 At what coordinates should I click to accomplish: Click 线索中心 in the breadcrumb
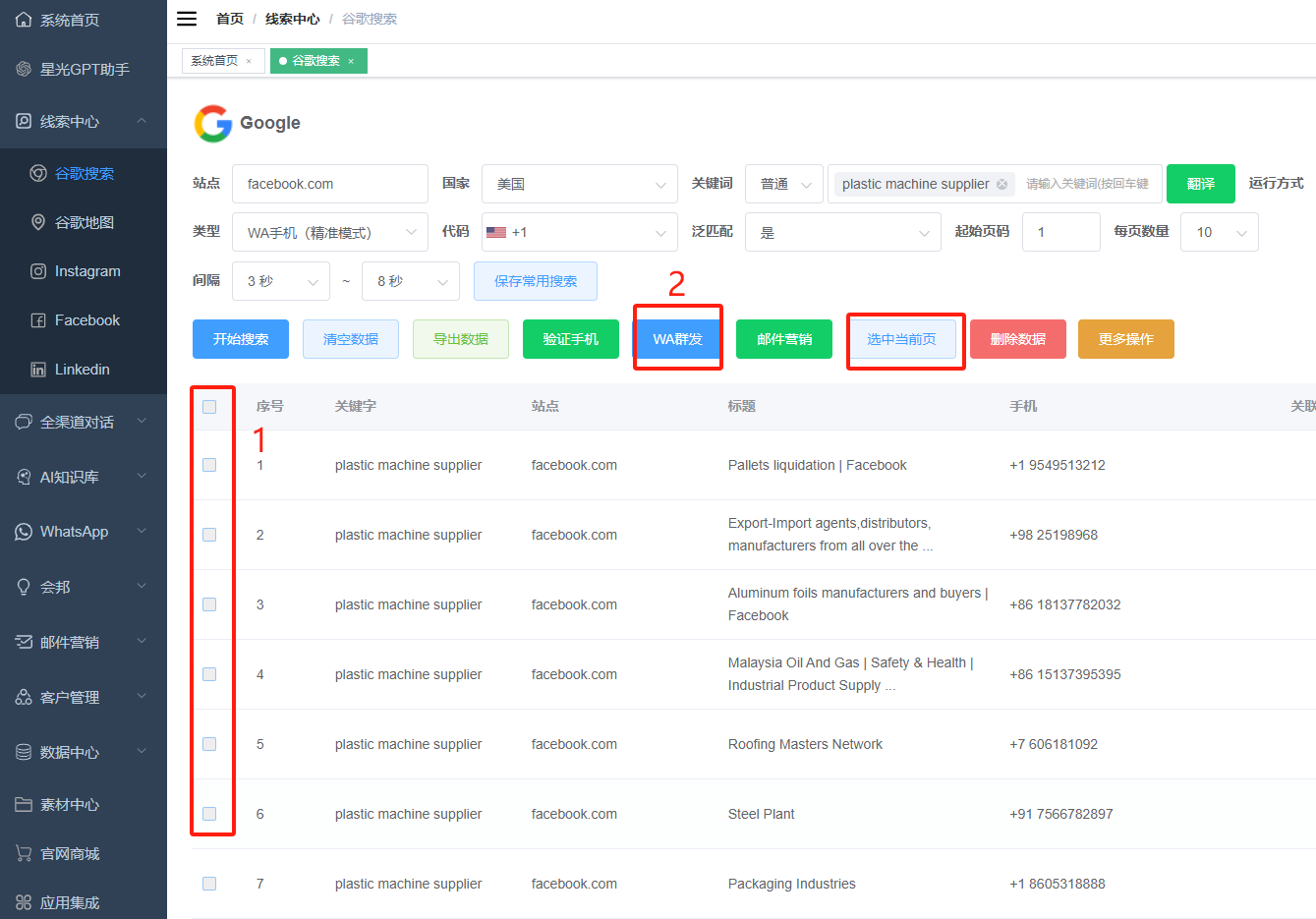click(292, 19)
